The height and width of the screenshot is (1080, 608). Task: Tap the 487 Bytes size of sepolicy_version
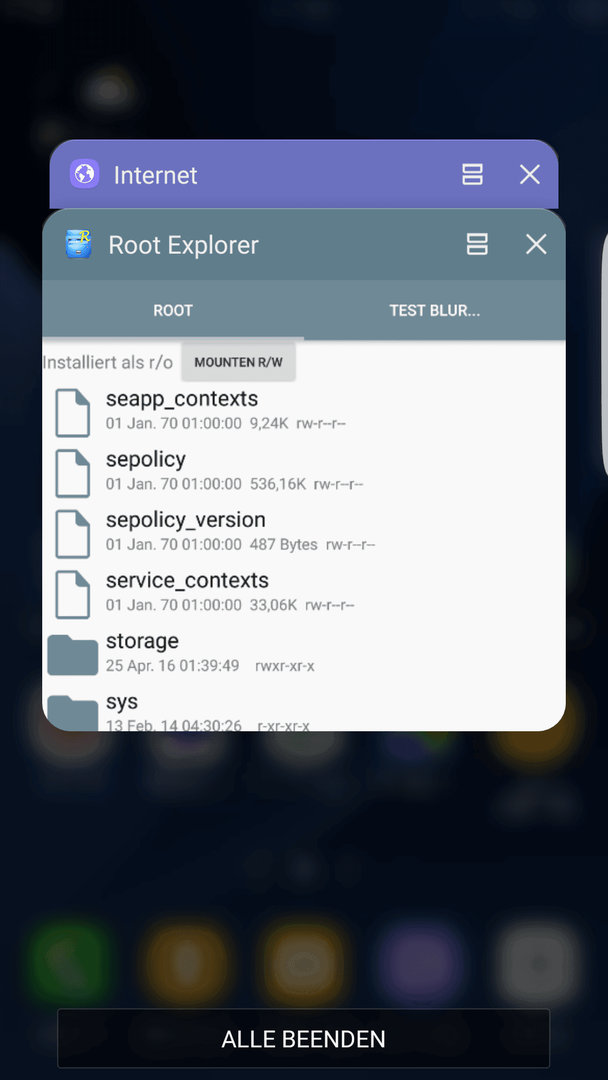(x=284, y=545)
